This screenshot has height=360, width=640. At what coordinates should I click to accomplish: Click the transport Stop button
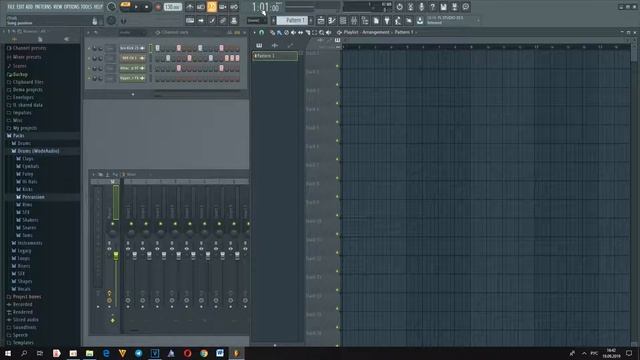click(147, 7)
